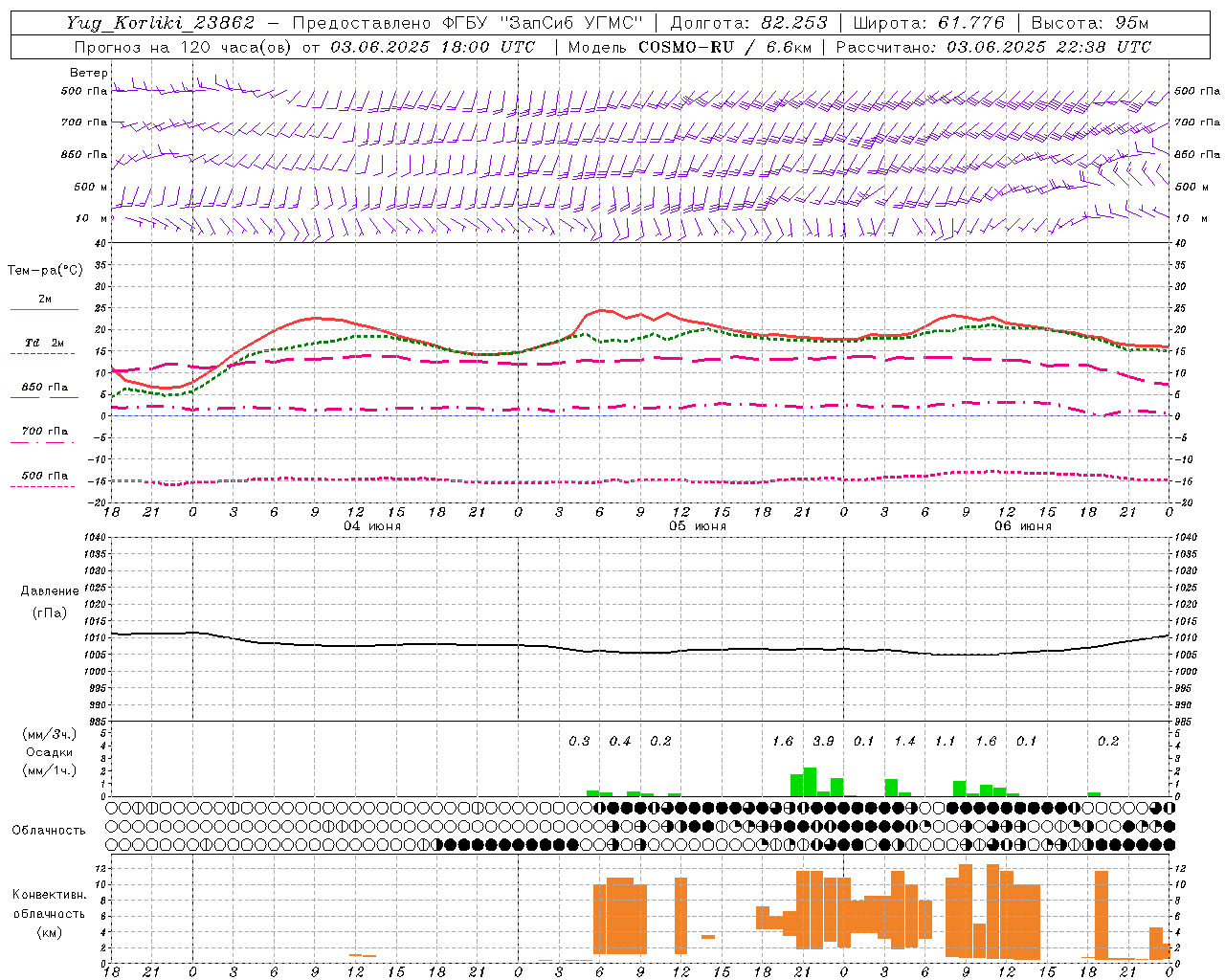This screenshot has height=980, width=1225.
Task: Click the 'Широта: 61.776' value
Action: tap(928, 23)
